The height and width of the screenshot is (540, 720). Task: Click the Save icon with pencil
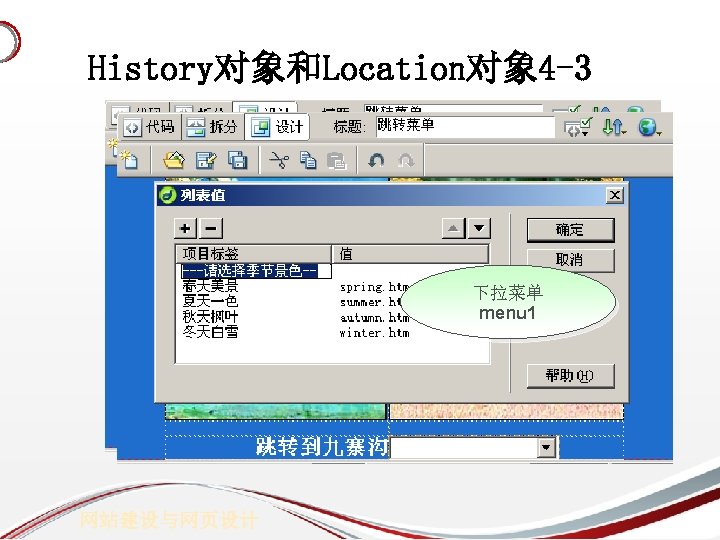click(206, 160)
